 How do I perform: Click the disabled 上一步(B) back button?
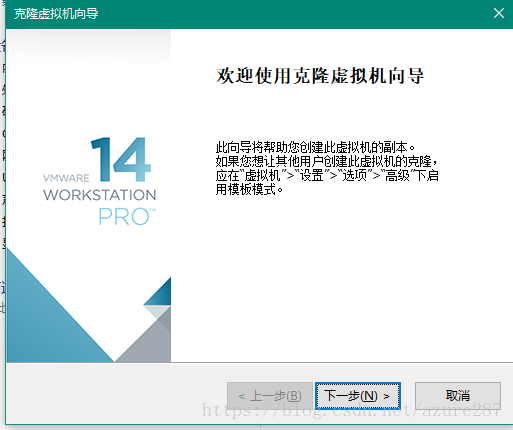point(270,396)
